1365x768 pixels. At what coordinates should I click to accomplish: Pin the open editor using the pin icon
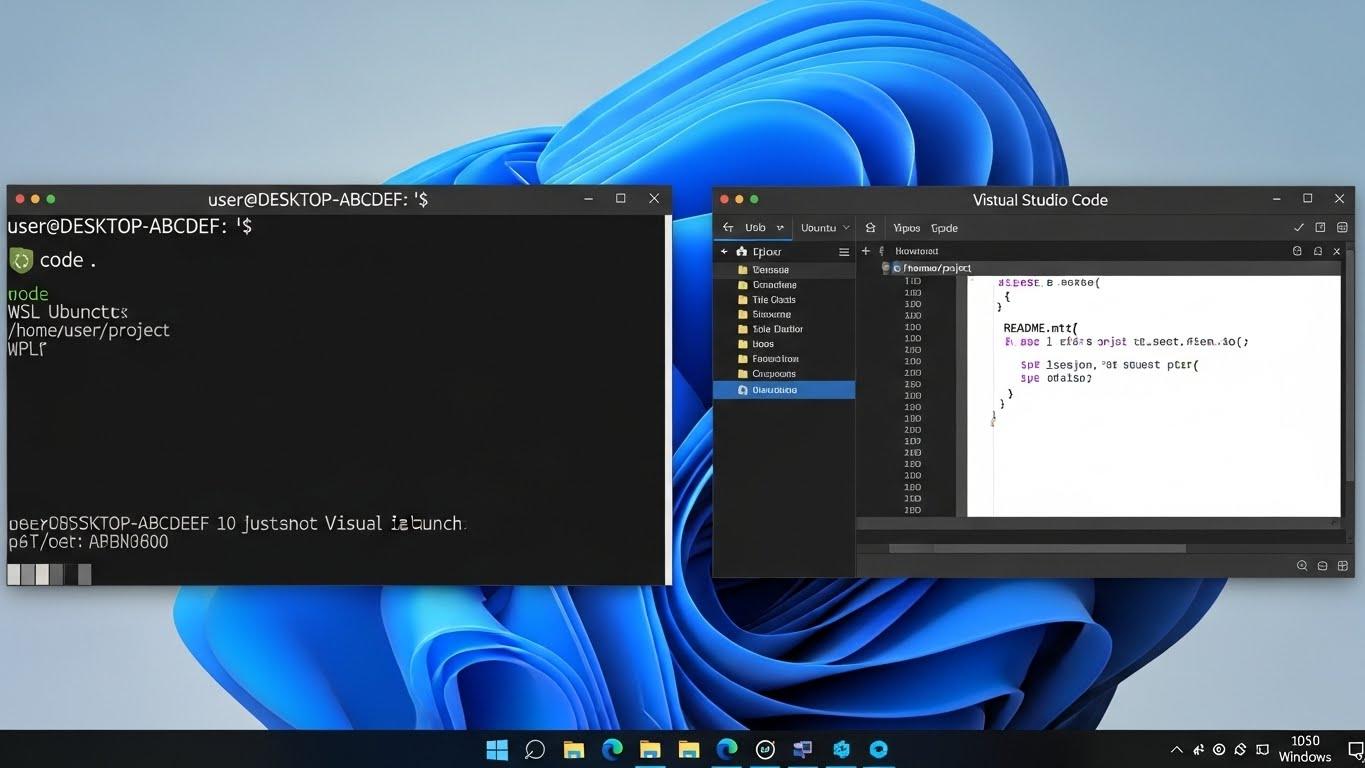coord(1318,251)
